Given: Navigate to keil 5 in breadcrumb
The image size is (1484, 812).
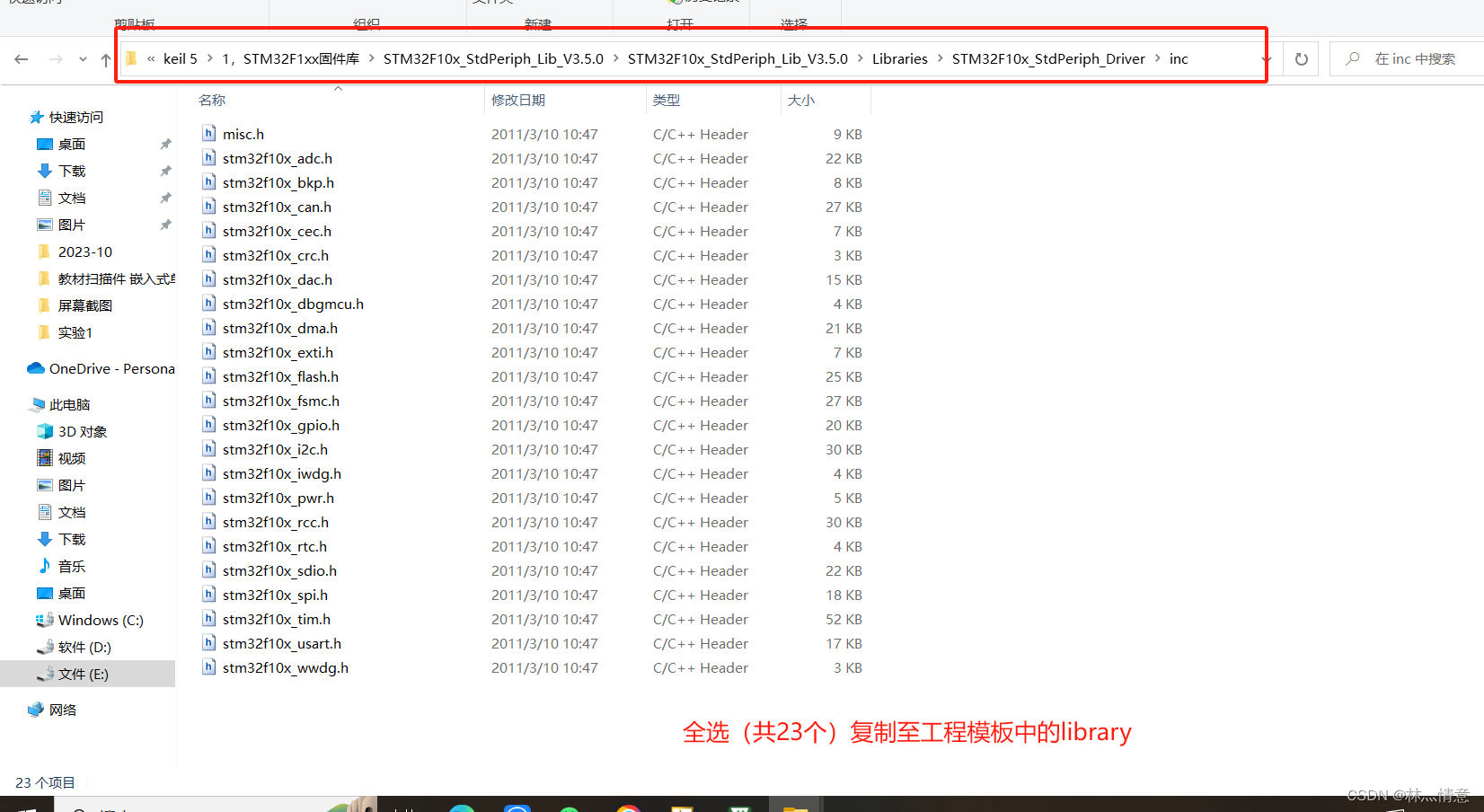Looking at the screenshot, I should click(x=180, y=59).
